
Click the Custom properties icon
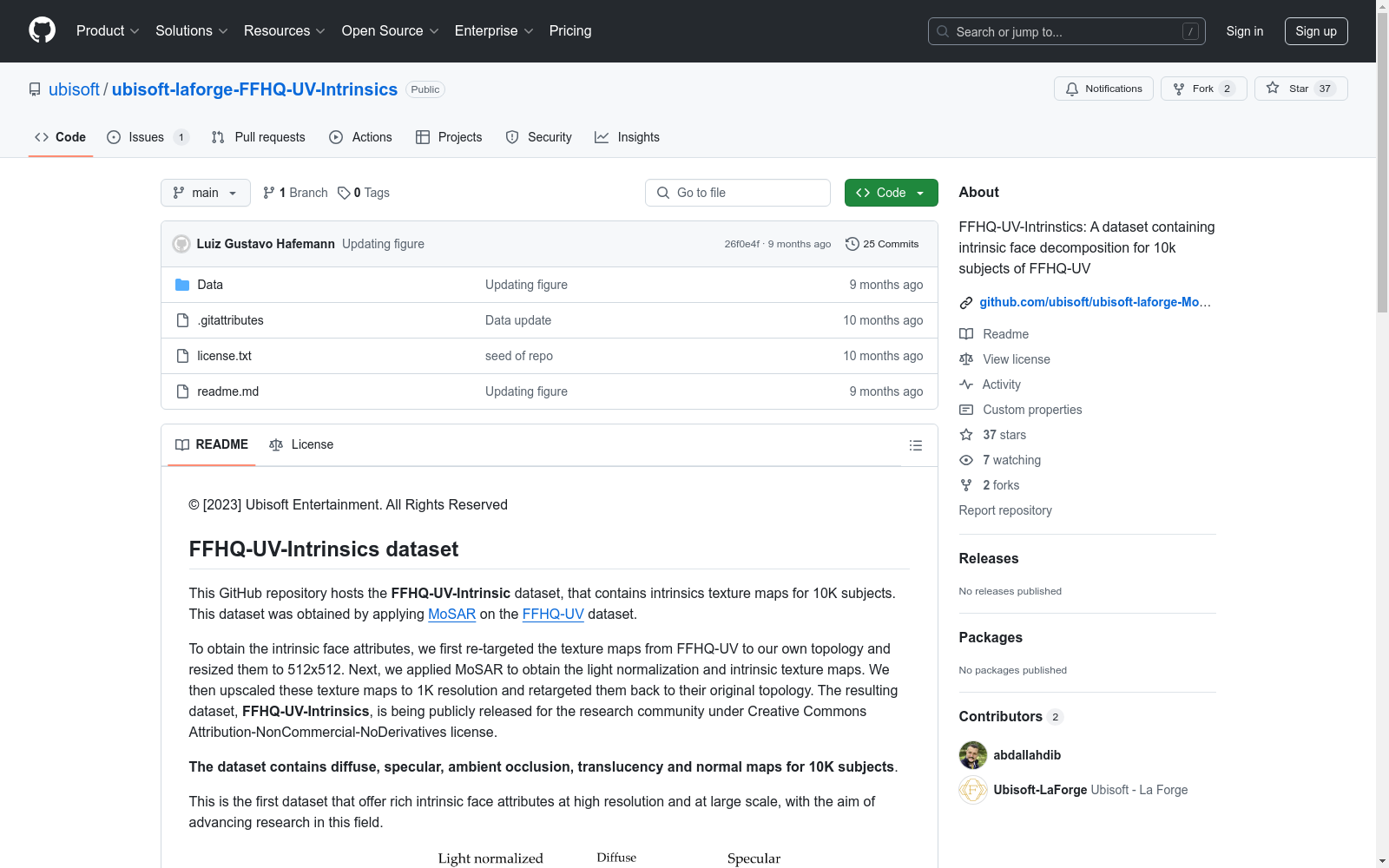click(x=966, y=410)
